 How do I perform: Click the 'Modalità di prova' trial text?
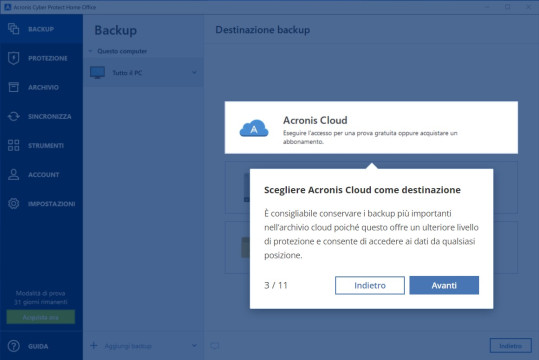tap(41, 293)
